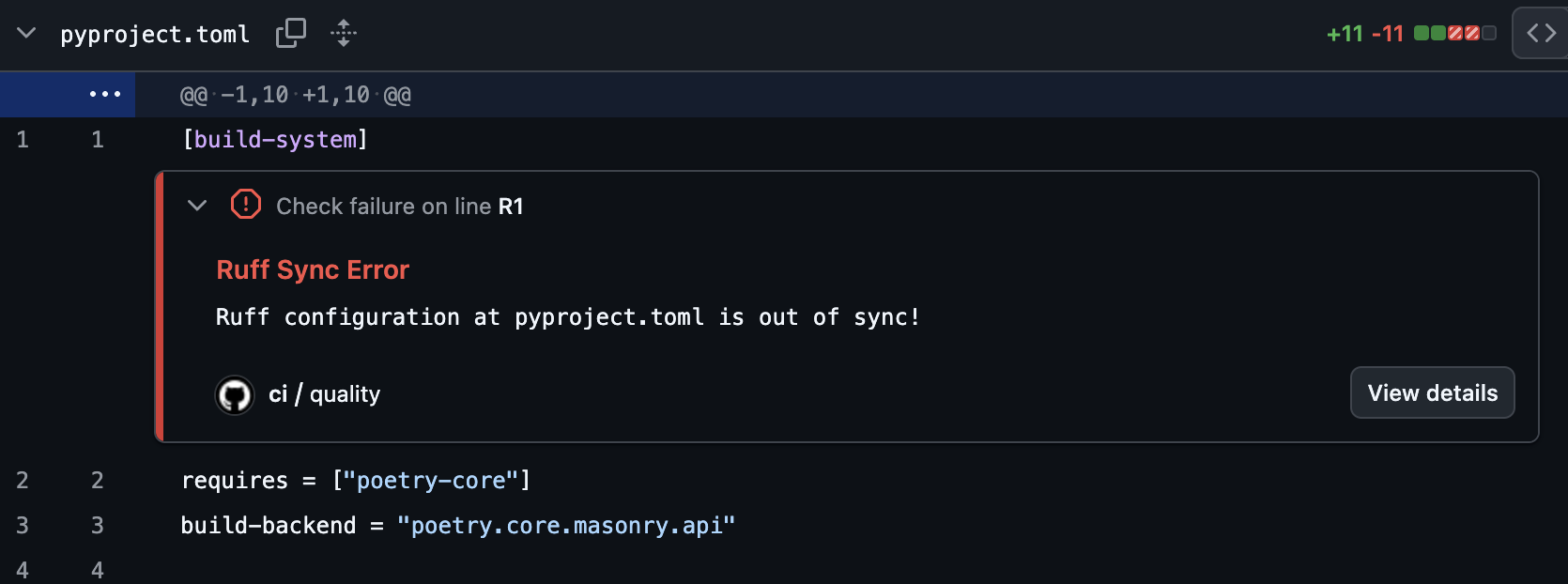Click the diff stat colored squares
1568x584 pixels.
1453,32
